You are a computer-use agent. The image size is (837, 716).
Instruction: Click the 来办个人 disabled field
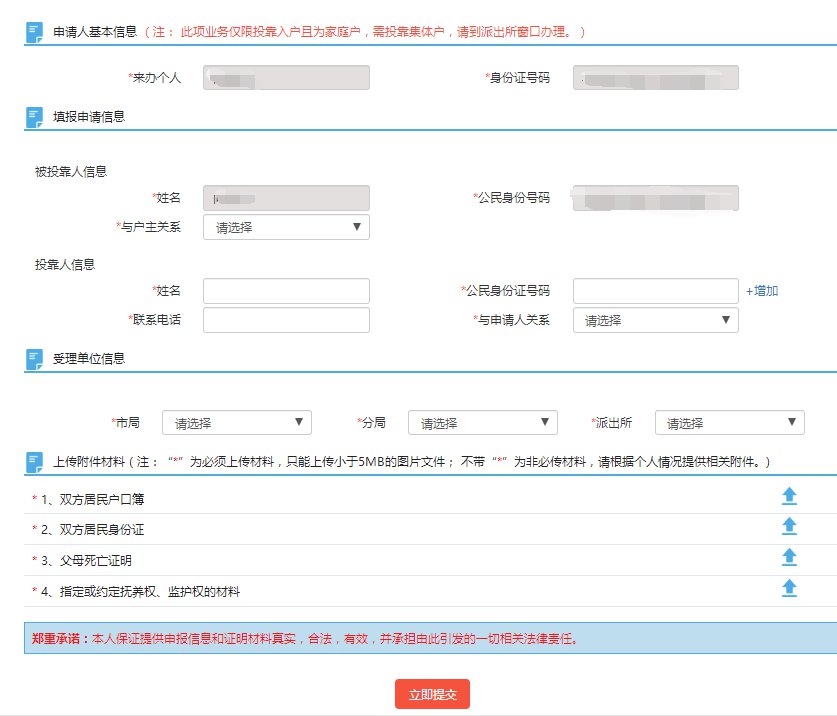coord(286,78)
